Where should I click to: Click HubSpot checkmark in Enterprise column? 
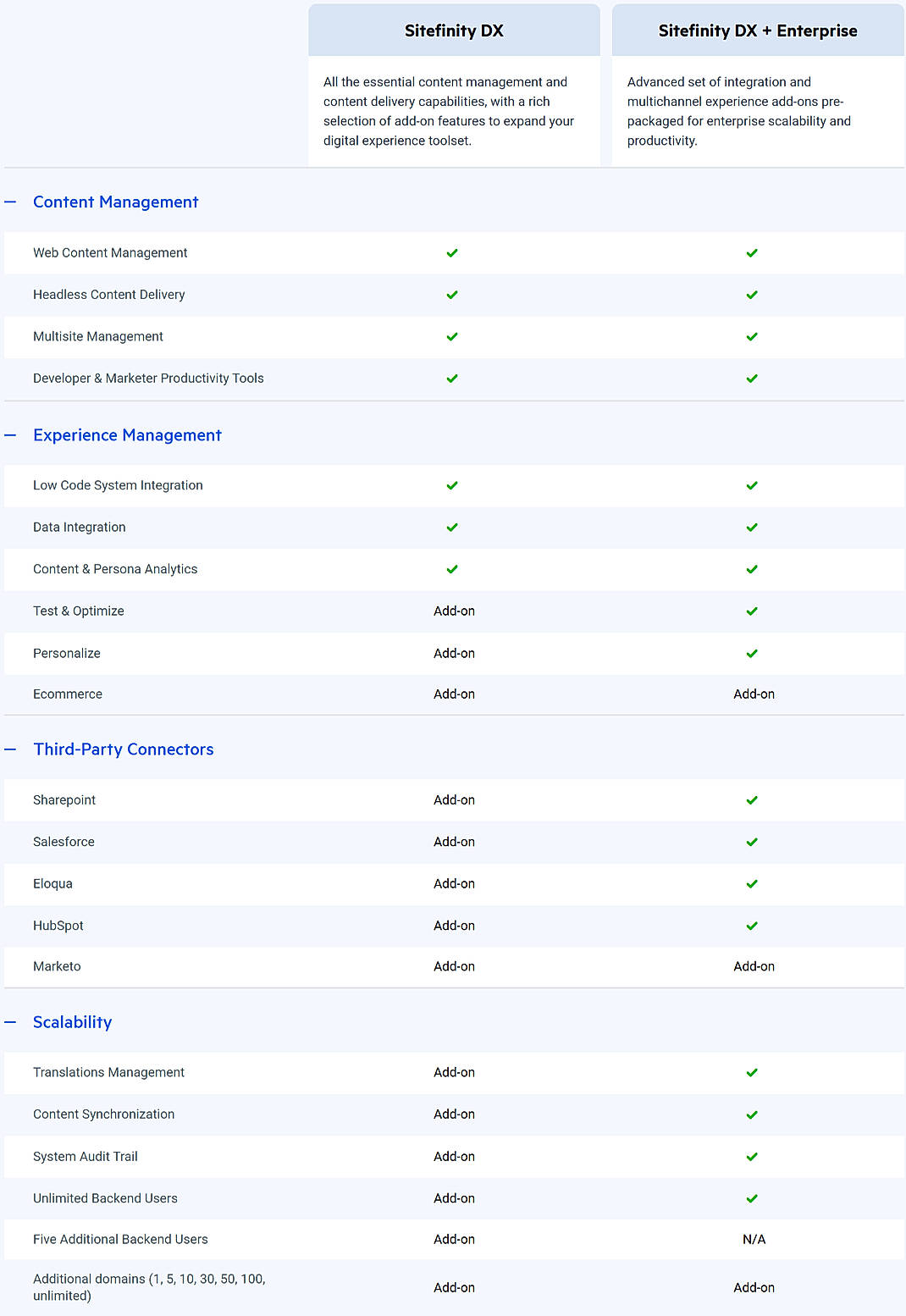pos(752,926)
